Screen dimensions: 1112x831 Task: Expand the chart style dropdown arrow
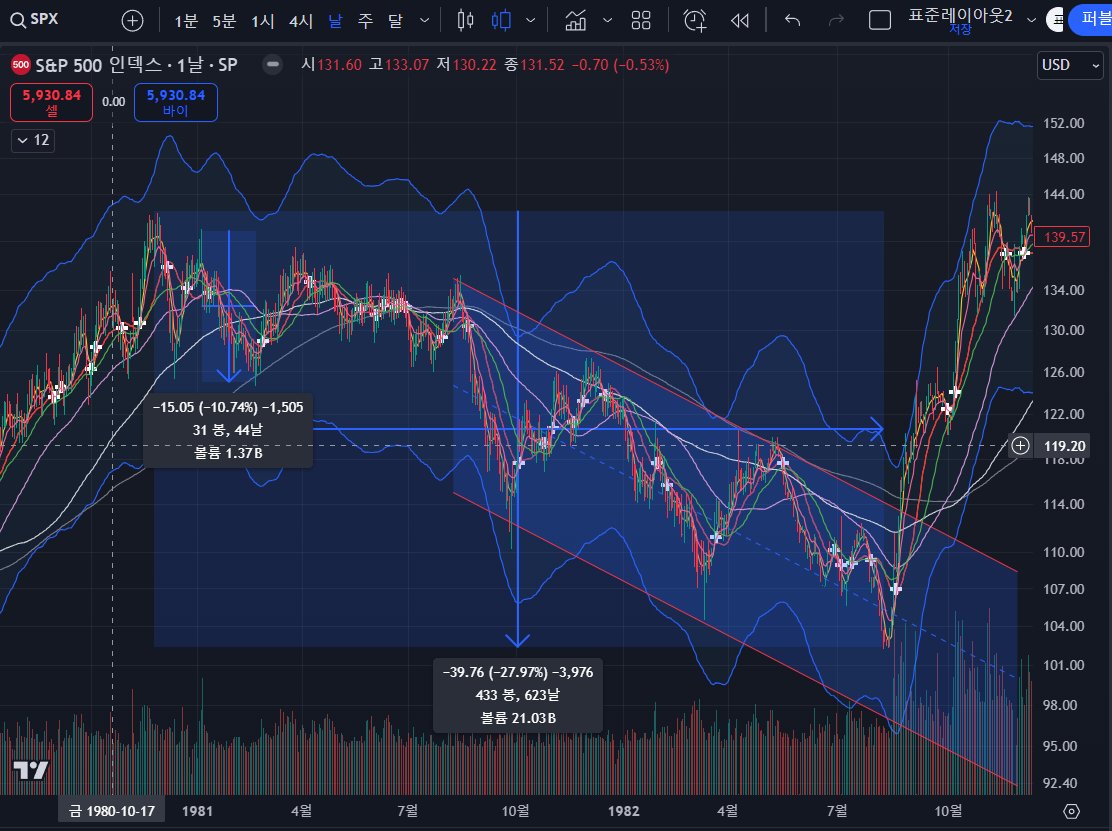pos(530,21)
